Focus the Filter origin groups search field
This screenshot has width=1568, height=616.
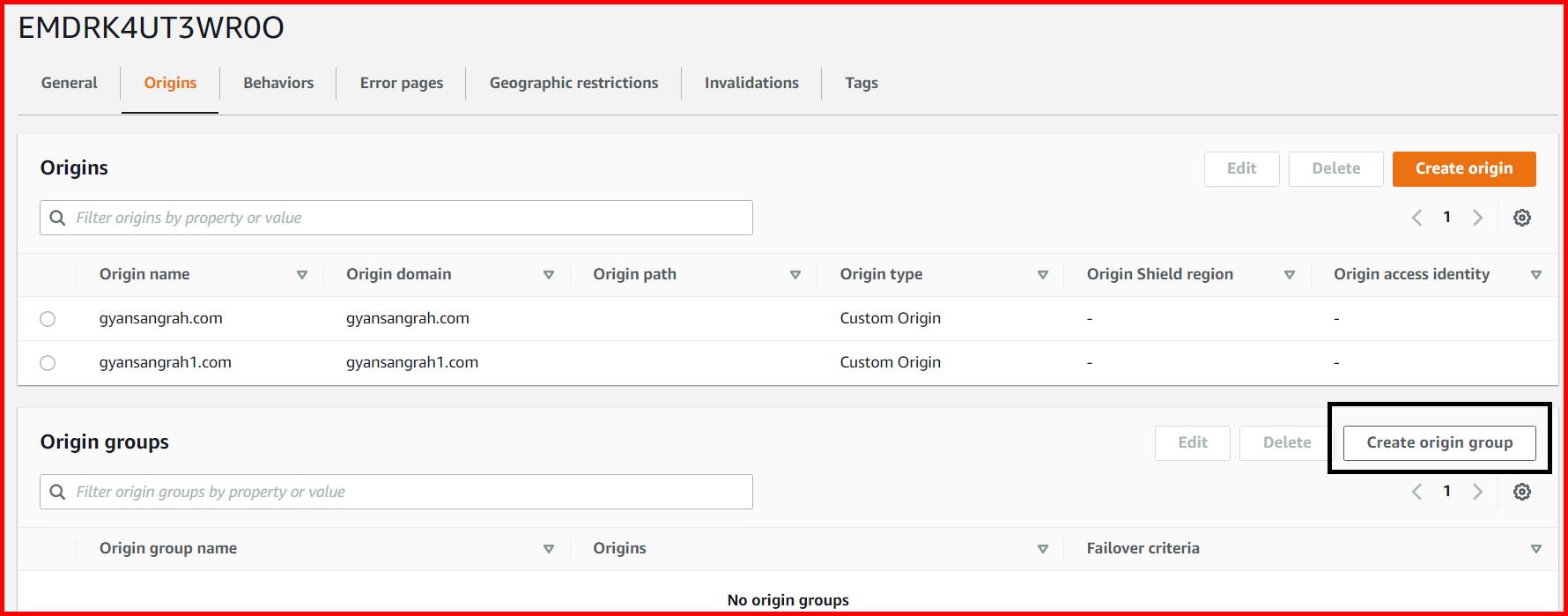(x=396, y=492)
